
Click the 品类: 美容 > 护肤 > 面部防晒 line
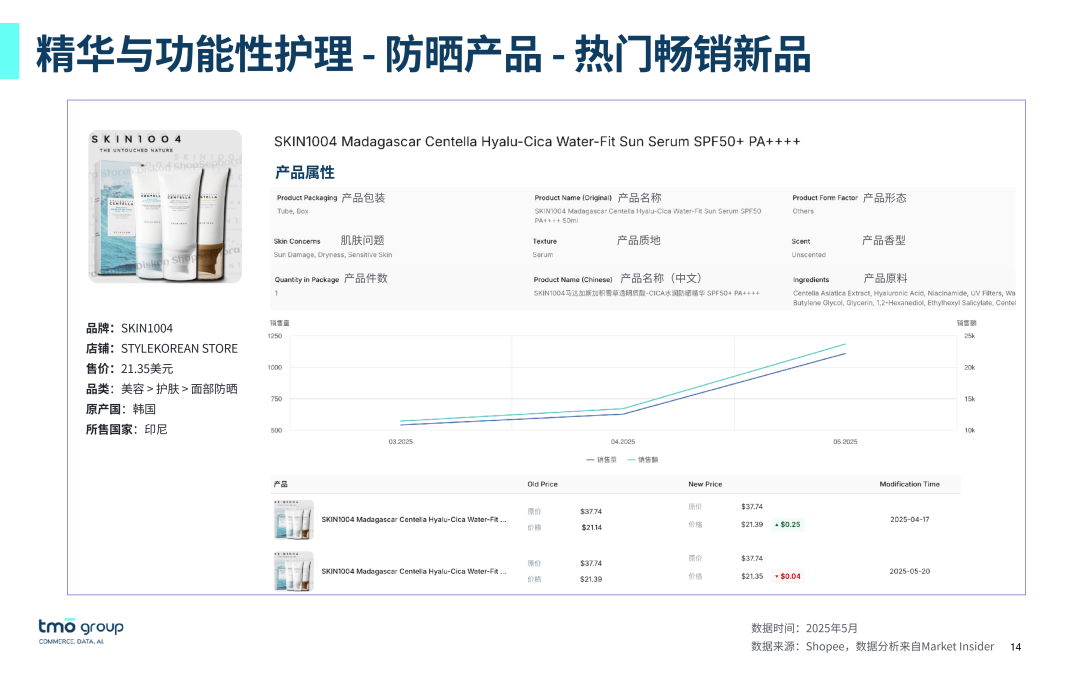tap(162, 388)
